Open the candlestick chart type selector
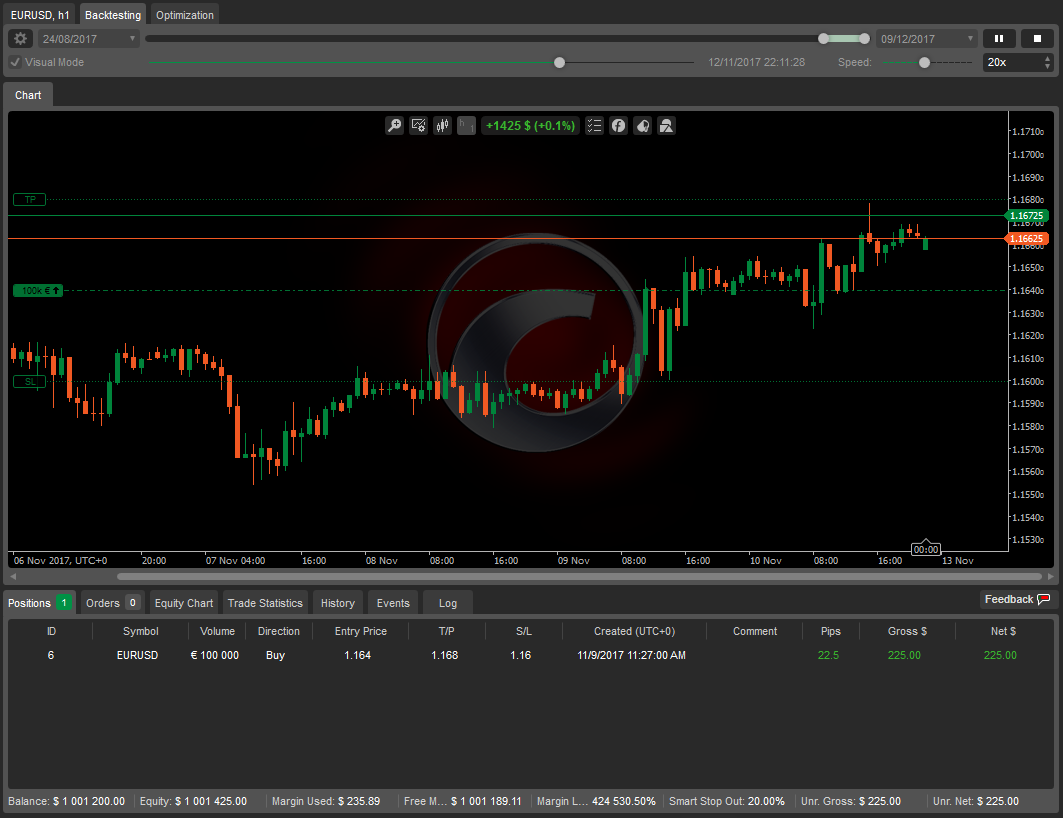This screenshot has width=1063, height=818. point(443,125)
